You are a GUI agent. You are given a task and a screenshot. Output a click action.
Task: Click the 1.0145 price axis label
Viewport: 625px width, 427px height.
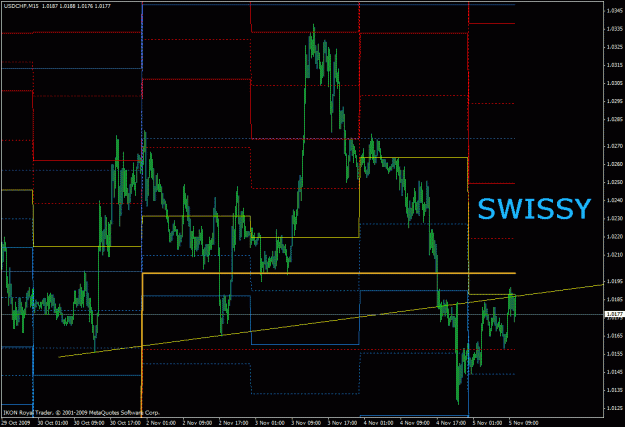pyautogui.click(x=615, y=372)
